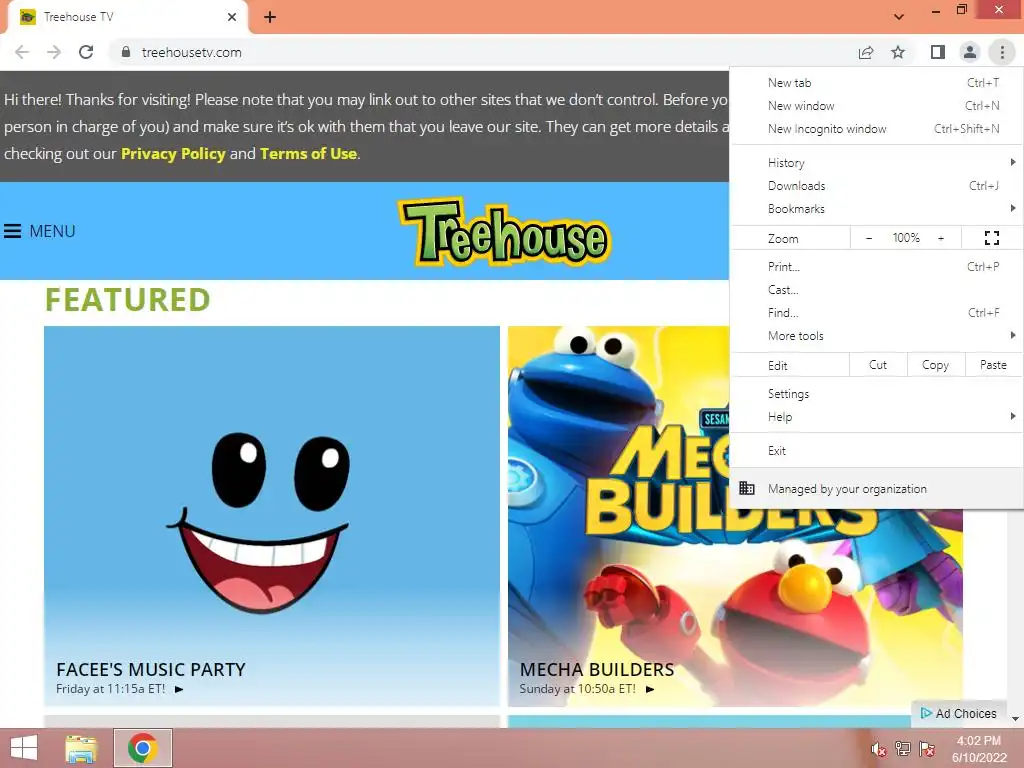Expand the Help submenu
Viewport: 1024px width, 768px height.
point(876,417)
